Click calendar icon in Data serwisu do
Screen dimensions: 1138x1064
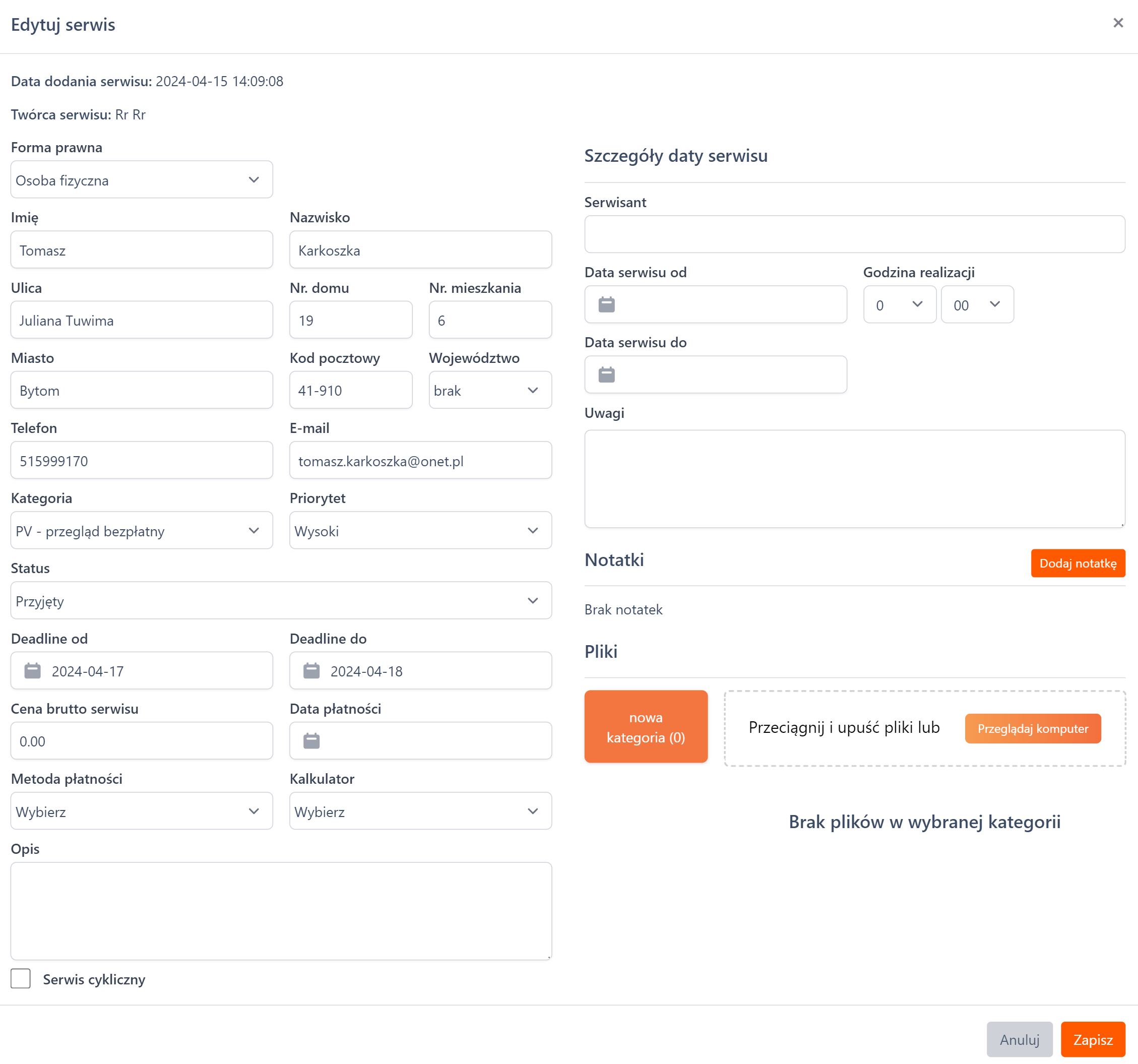606,375
